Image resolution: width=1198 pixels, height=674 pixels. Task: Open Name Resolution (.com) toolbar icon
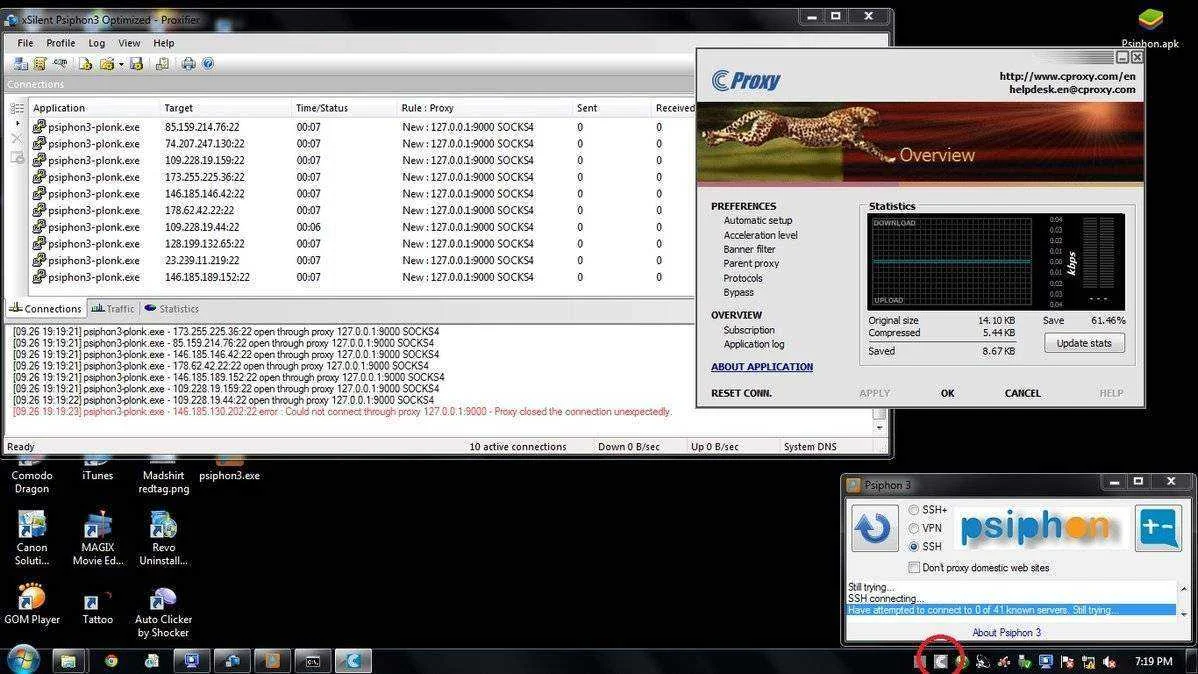[60, 64]
